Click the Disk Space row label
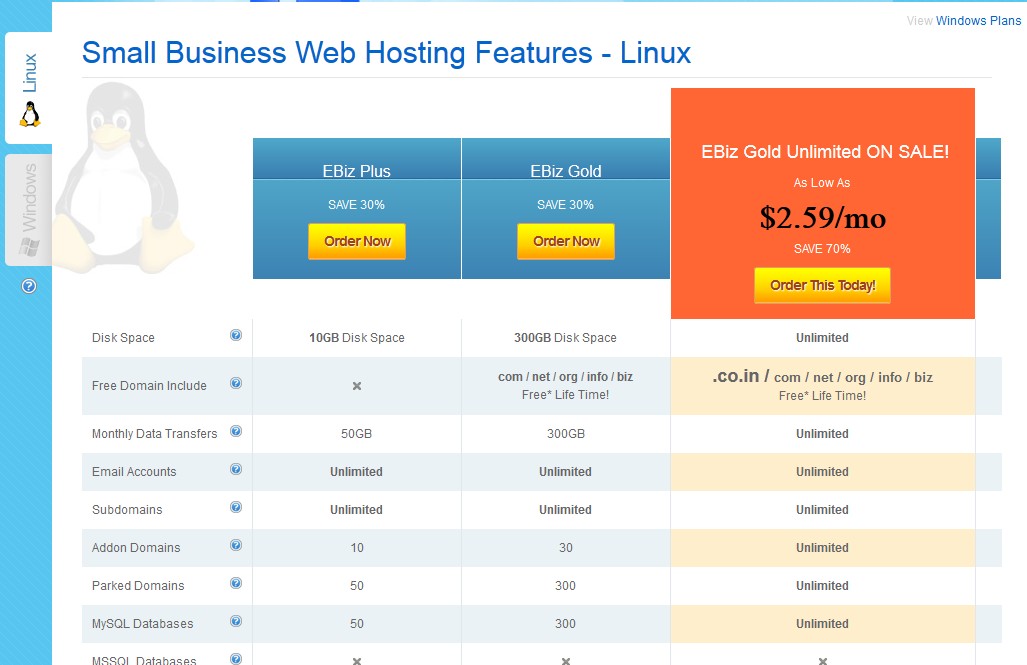Image resolution: width=1027 pixels, height=665 pixels. (123, 338)
